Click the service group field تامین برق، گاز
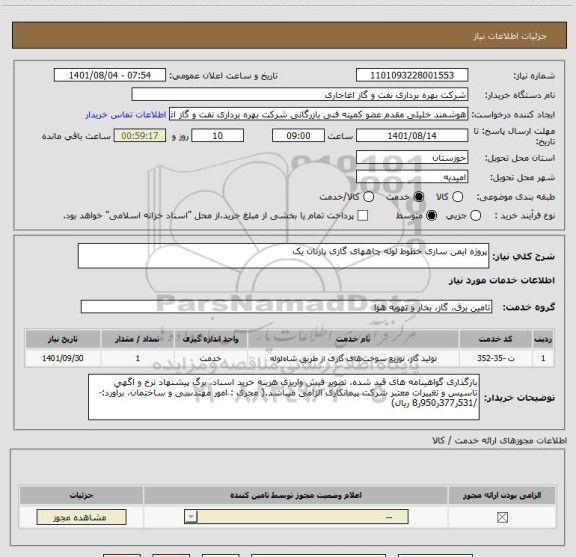 (x=286, y=307)
